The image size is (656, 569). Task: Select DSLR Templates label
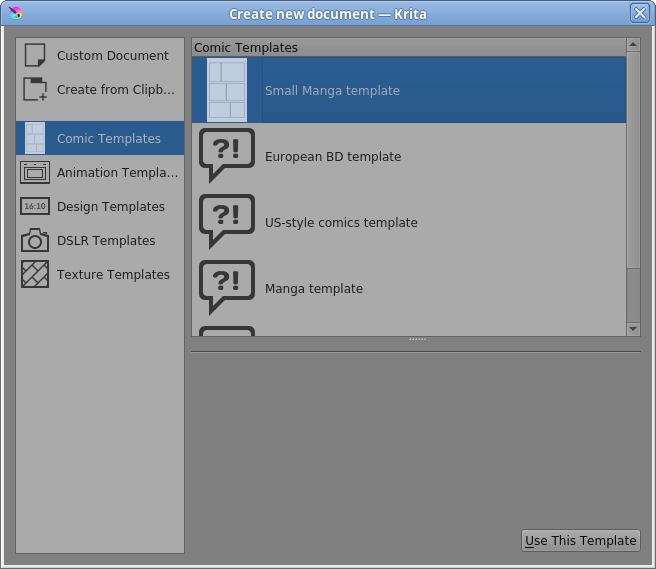point(106,241)
